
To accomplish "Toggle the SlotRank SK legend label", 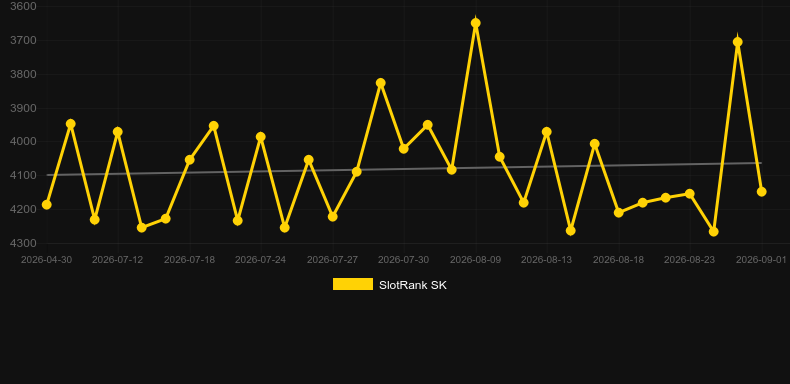I will tap(413, 285).
